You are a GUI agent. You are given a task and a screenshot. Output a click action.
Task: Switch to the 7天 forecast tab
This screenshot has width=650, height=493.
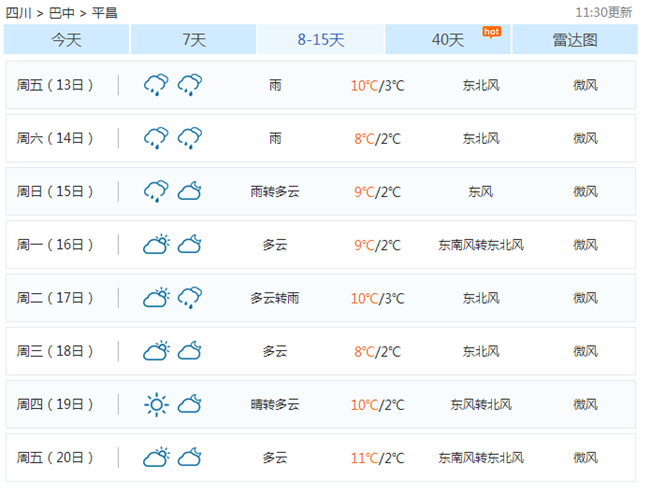click(x=194, y=39)
